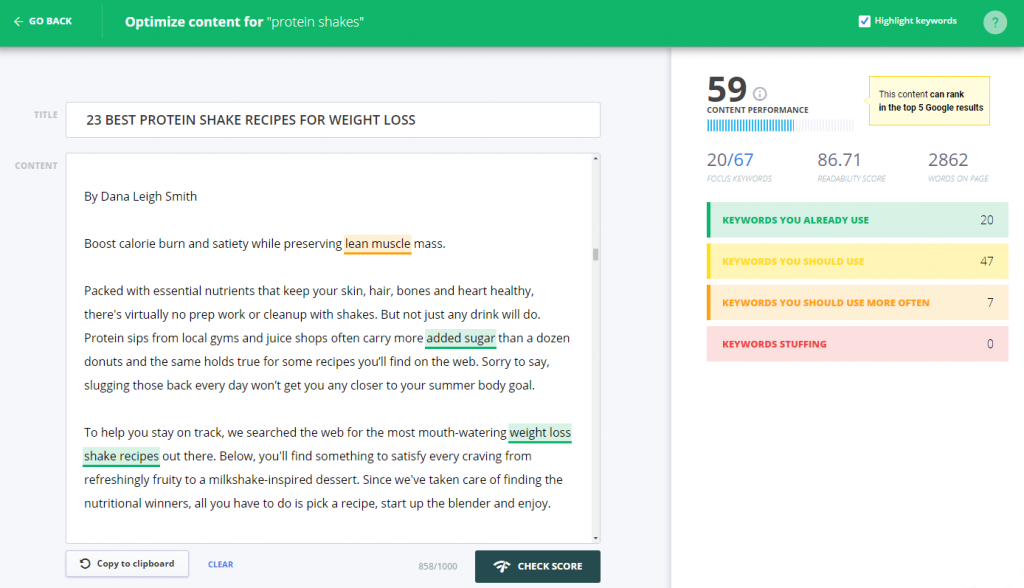Click the content scrollbar thumb
1024x588 pixels.
[596, 253]
